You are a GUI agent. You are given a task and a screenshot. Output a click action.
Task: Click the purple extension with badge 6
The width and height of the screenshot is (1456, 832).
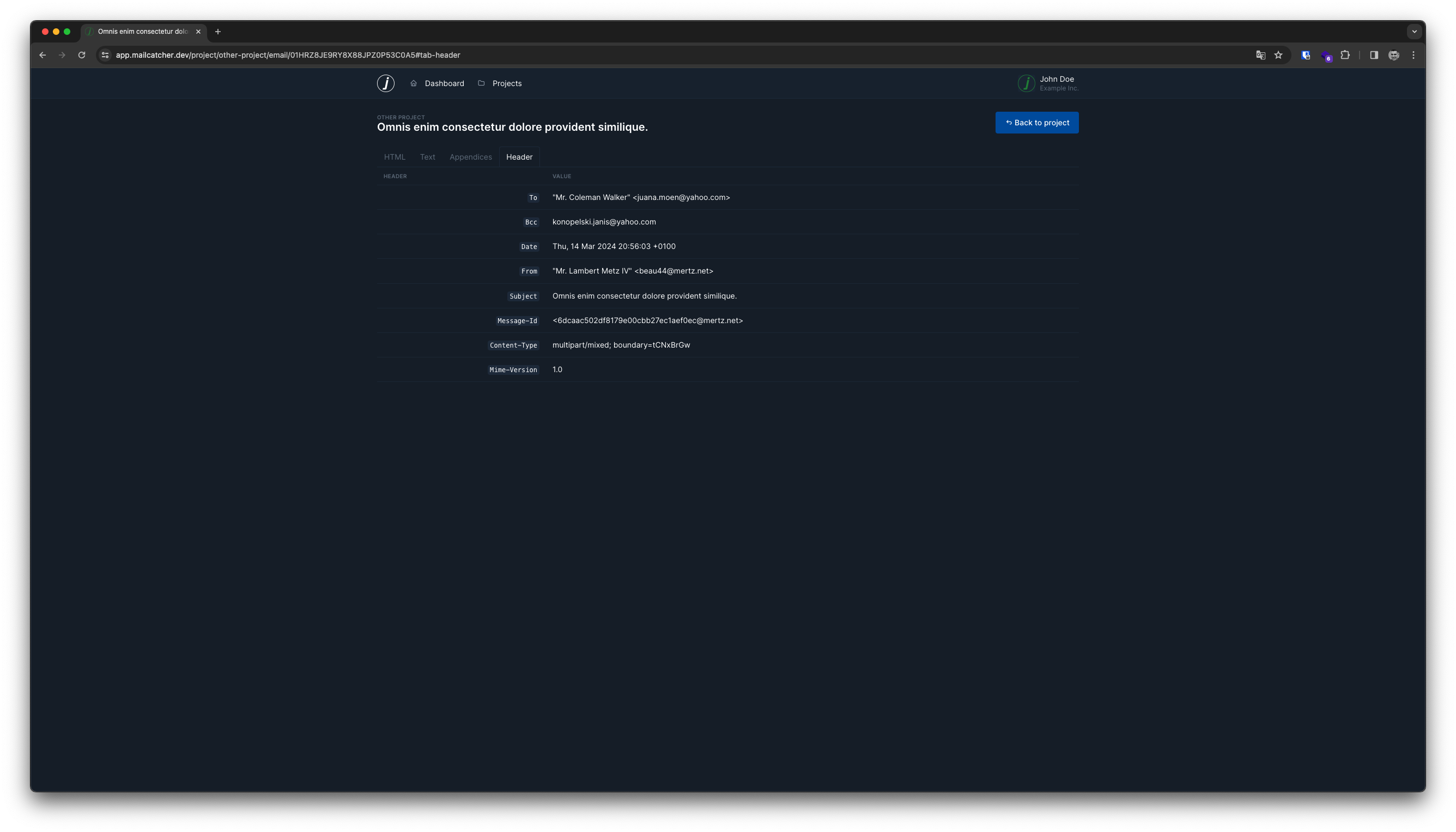click(1326, 56)
